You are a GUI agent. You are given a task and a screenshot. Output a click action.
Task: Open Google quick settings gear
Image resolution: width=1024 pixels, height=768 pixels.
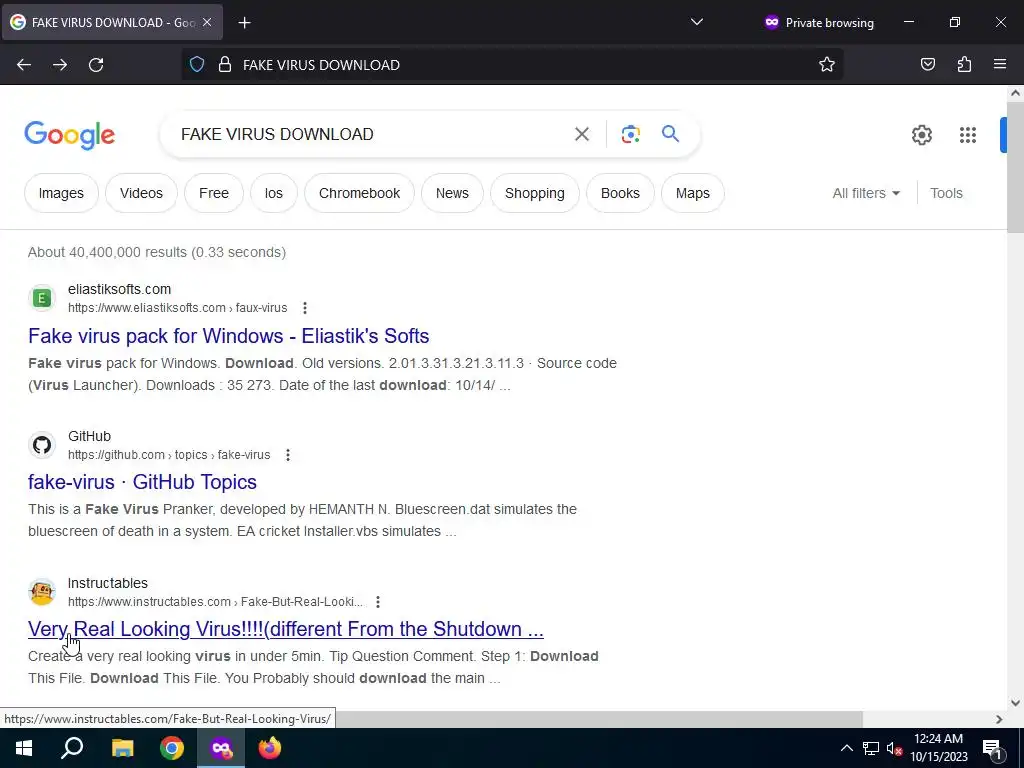921,135
